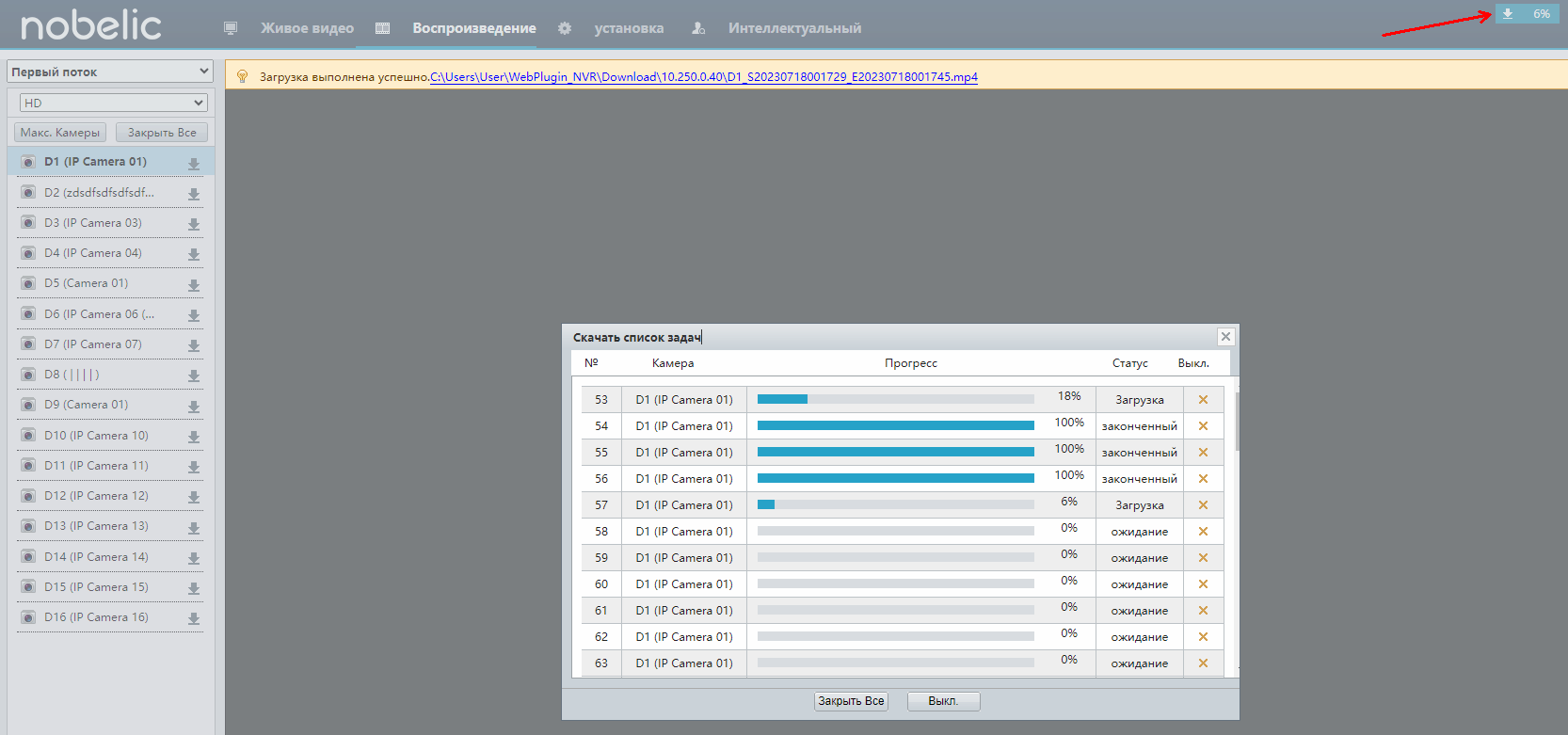Screen dimensions: 1568x735
Task: Open download progress indicator showing 6%
Action: click(x=1527, y=14)
